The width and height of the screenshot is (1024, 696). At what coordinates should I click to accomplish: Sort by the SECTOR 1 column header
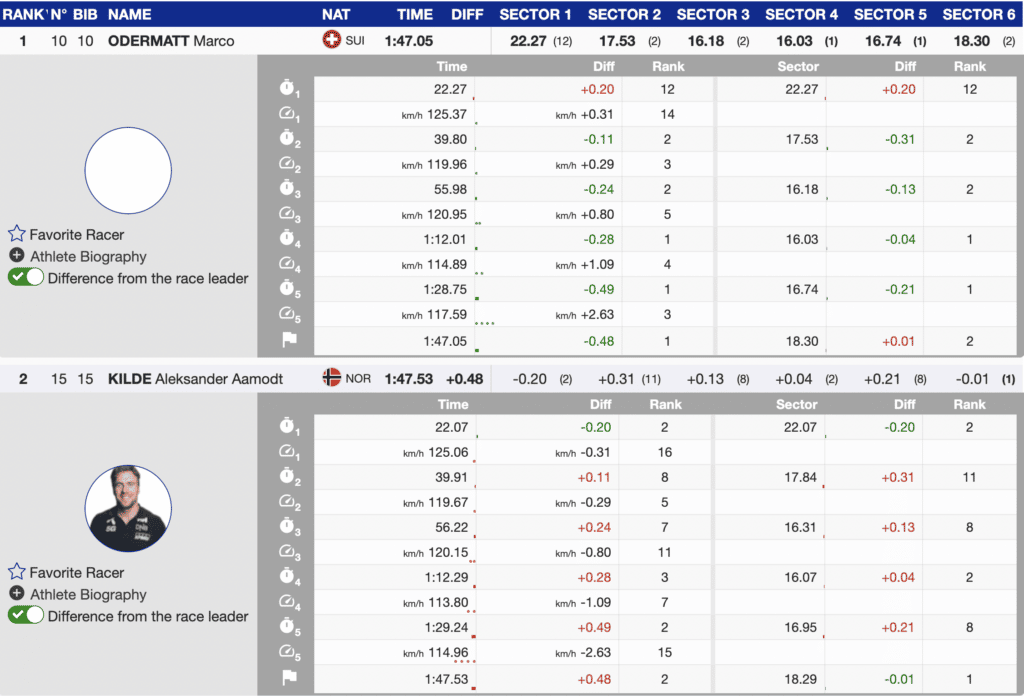pos(535,14)
